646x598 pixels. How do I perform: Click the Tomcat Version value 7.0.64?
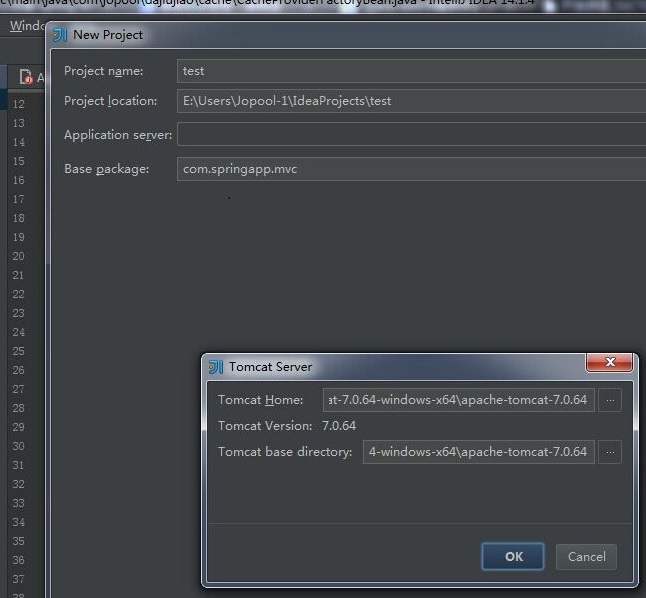click(x=339, y=426)
